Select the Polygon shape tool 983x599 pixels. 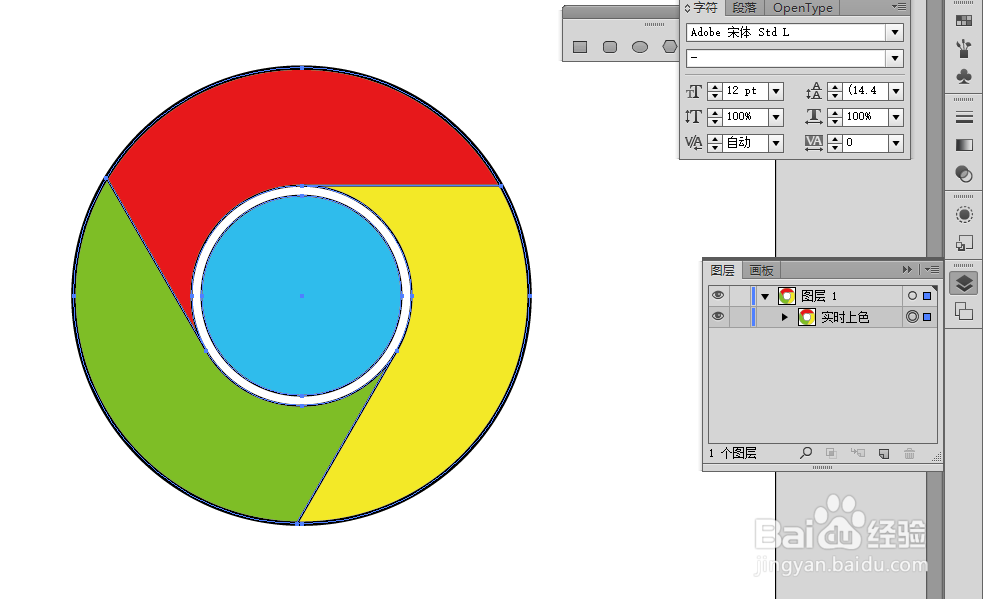coord(670,46)
